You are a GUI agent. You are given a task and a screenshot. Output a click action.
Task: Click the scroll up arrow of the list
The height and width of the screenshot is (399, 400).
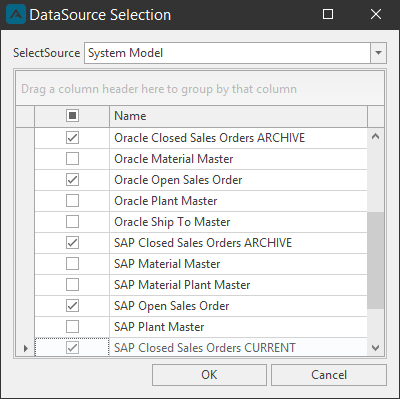(x=376, y=136)
